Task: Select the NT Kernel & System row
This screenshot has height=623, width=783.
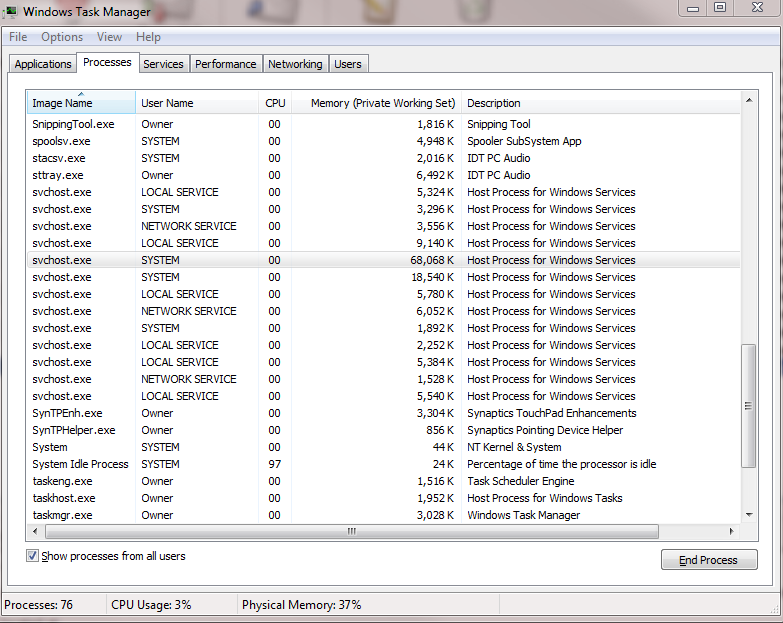Action: 384,447
